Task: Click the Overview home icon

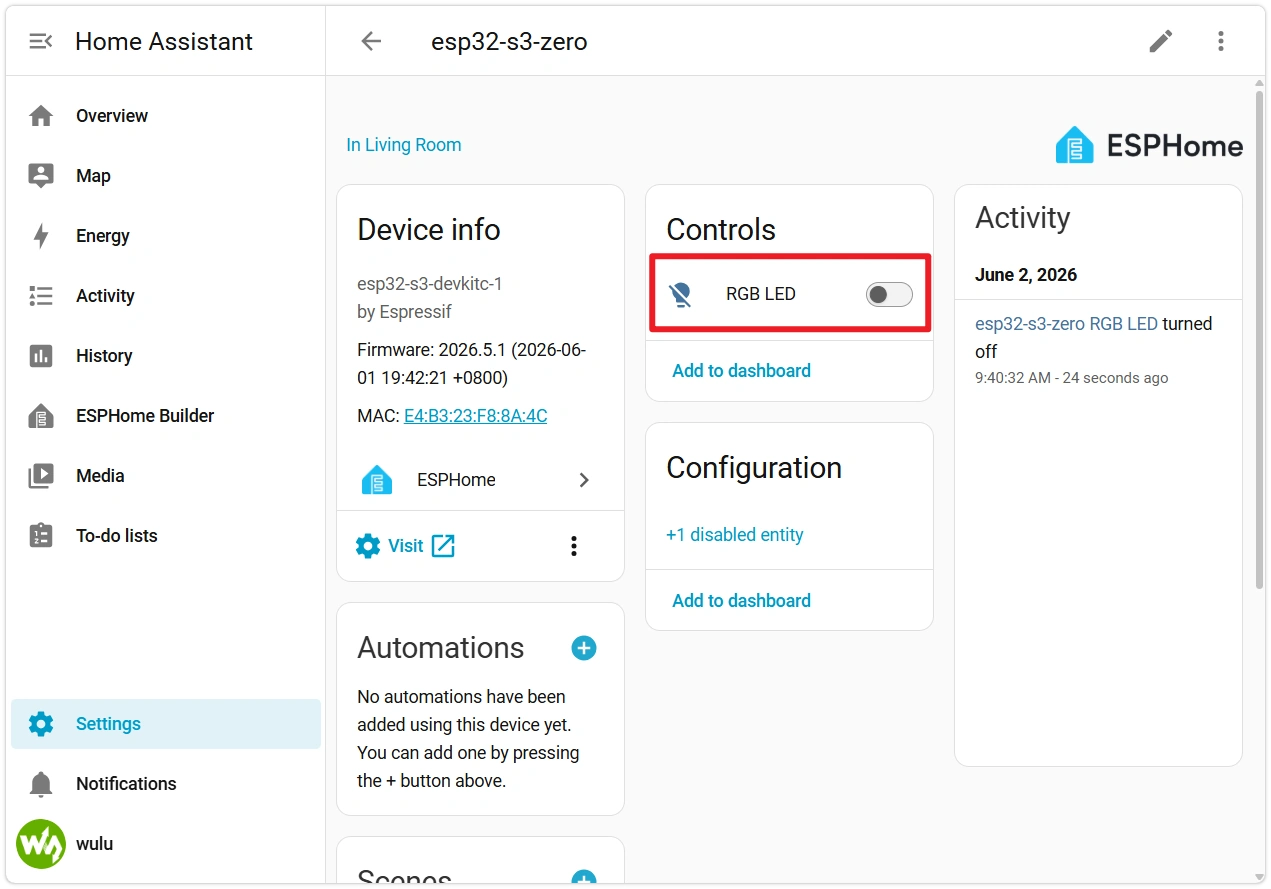Action: [x=41, y=116]
